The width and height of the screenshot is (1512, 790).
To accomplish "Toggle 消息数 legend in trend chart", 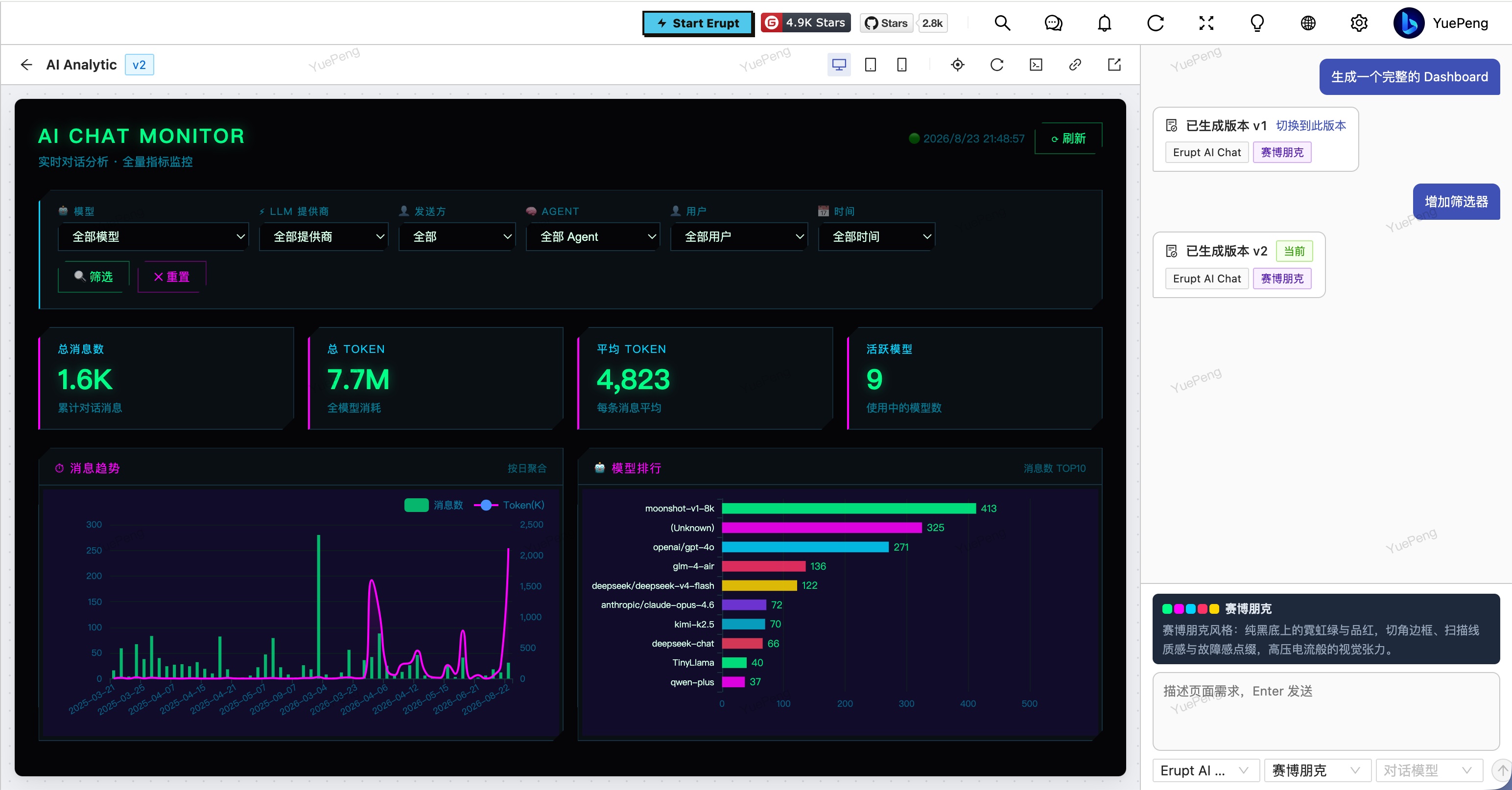I will click(433, 505).
